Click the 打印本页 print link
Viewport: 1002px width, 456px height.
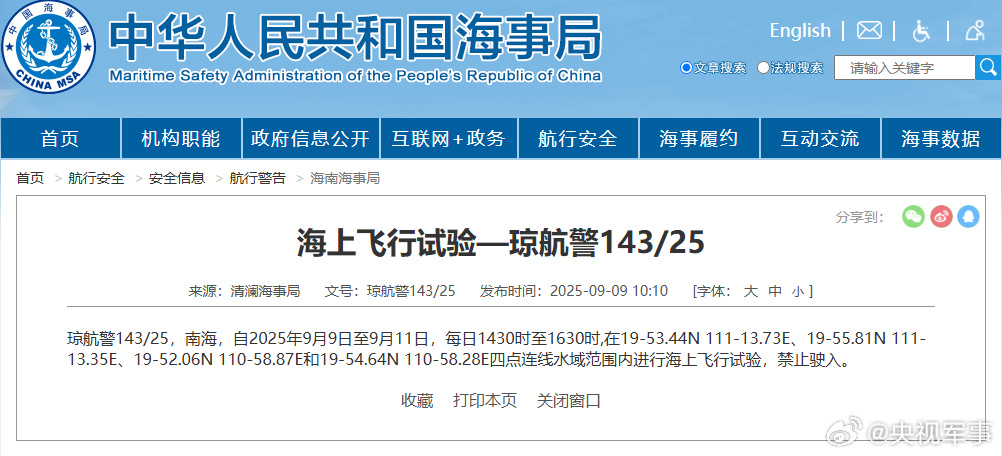pyautogui.click(x=485, y=400)
